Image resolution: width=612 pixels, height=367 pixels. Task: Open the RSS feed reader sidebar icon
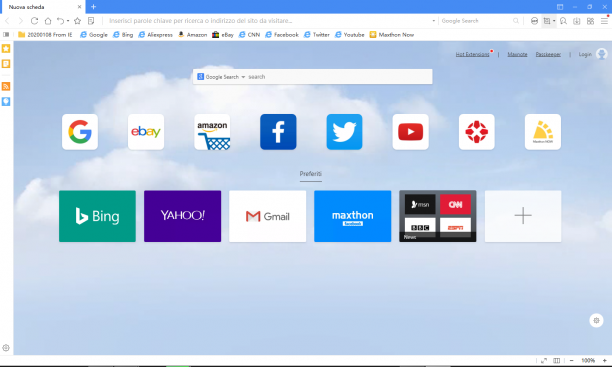pyautogui.click(x=6, y=86)
